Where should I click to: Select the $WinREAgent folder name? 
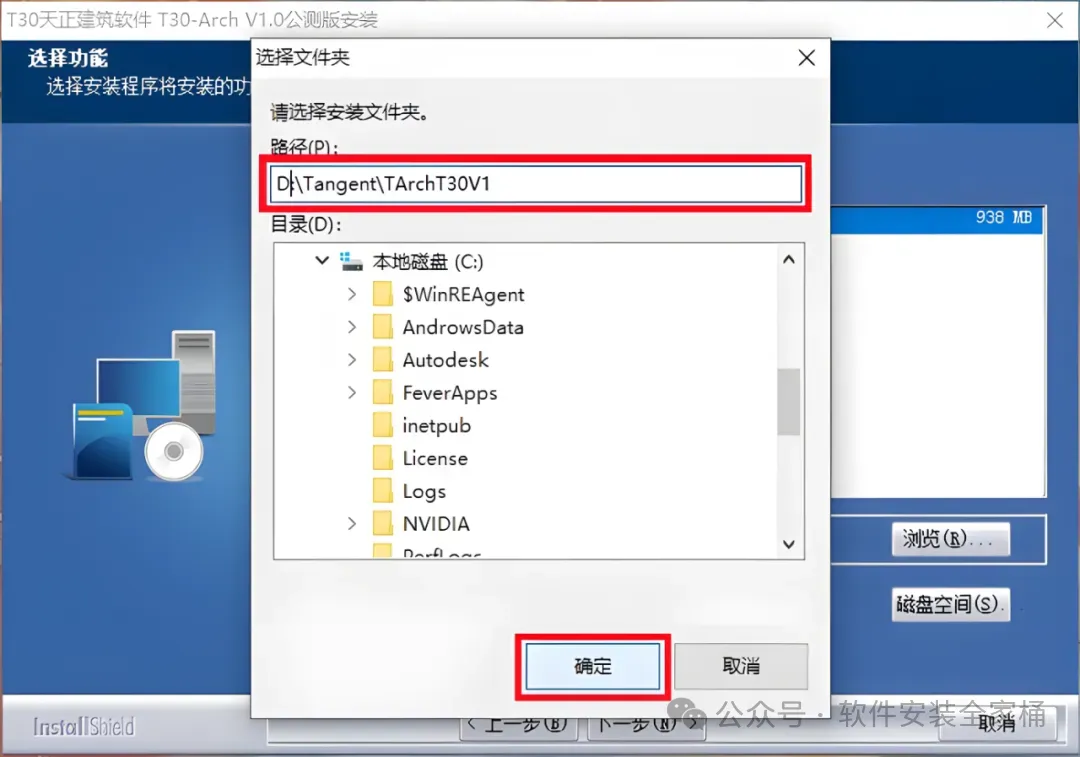click(x=464, y=295)
